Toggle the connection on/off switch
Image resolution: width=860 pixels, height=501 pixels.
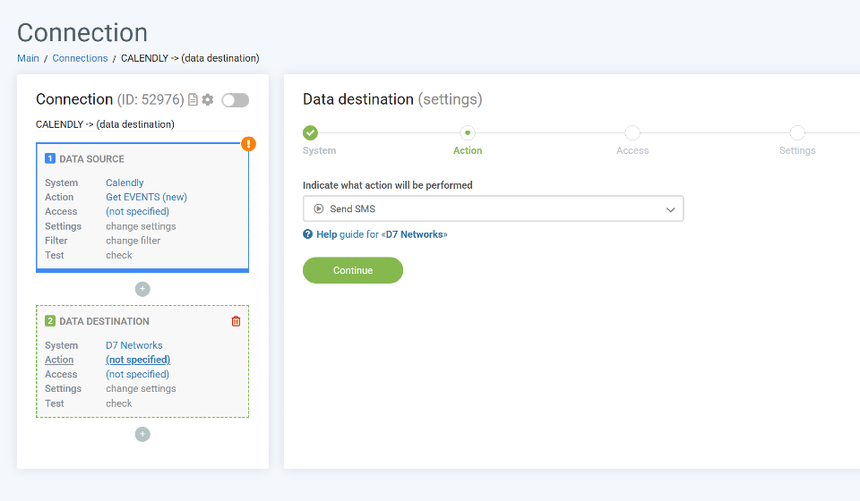point(235,100)
